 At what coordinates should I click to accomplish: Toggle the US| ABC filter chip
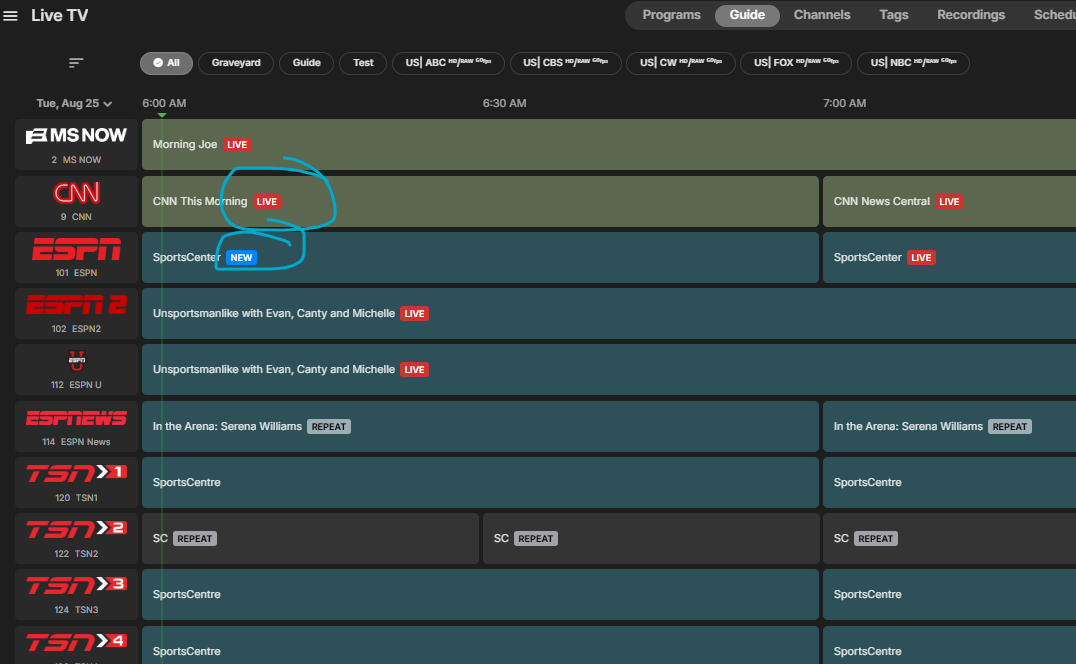click(448, 63)
